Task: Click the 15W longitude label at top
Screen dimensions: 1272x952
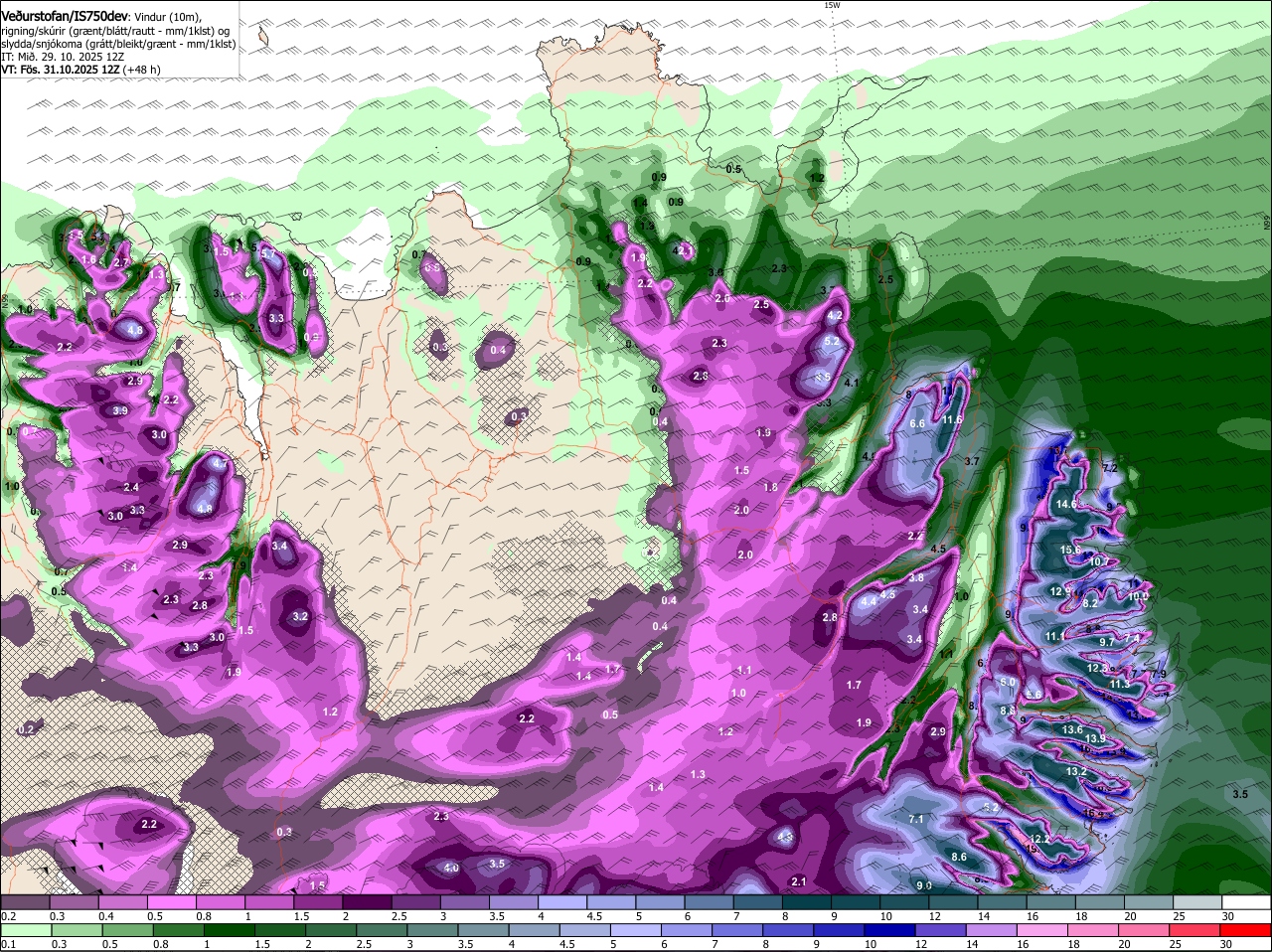Action: [832, 5]
